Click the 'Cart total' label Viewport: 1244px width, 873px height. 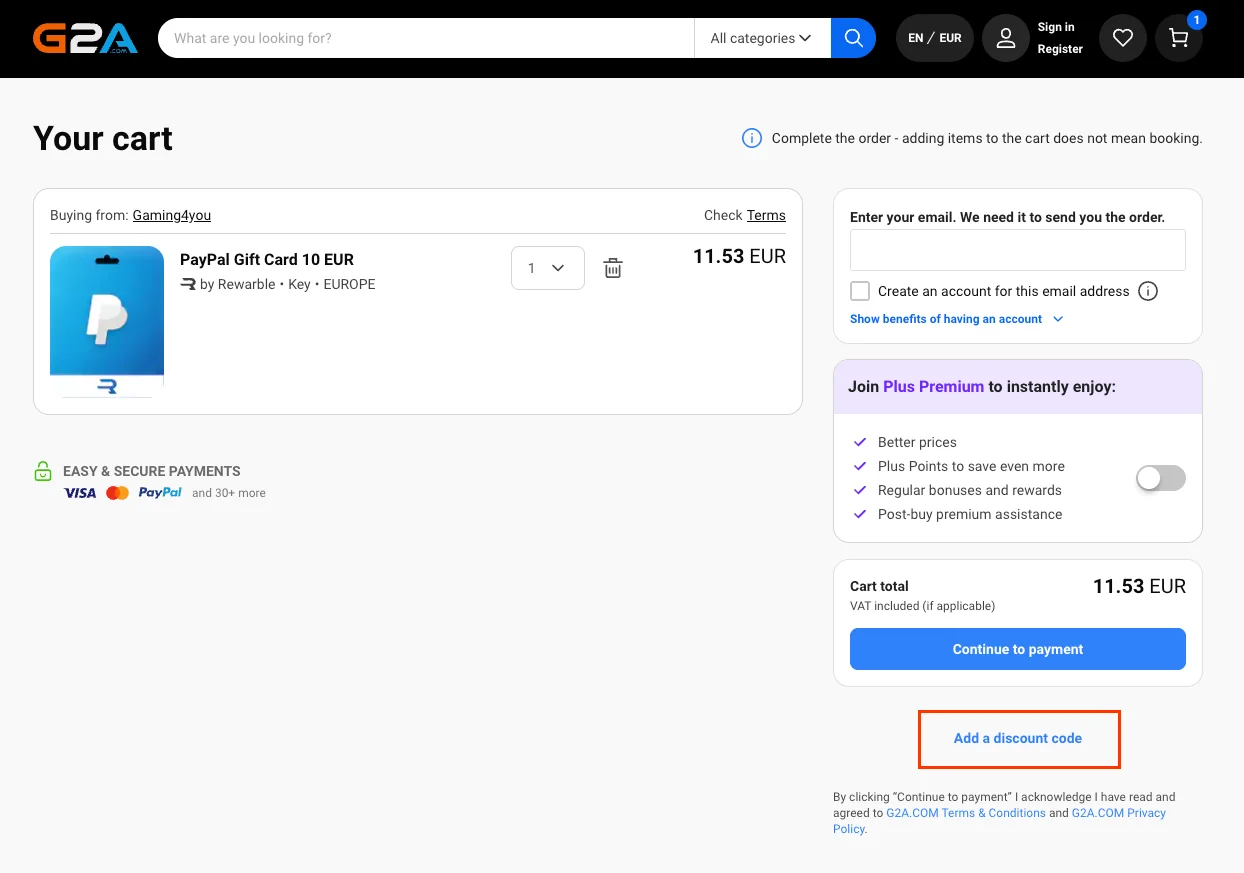(879, 587)
